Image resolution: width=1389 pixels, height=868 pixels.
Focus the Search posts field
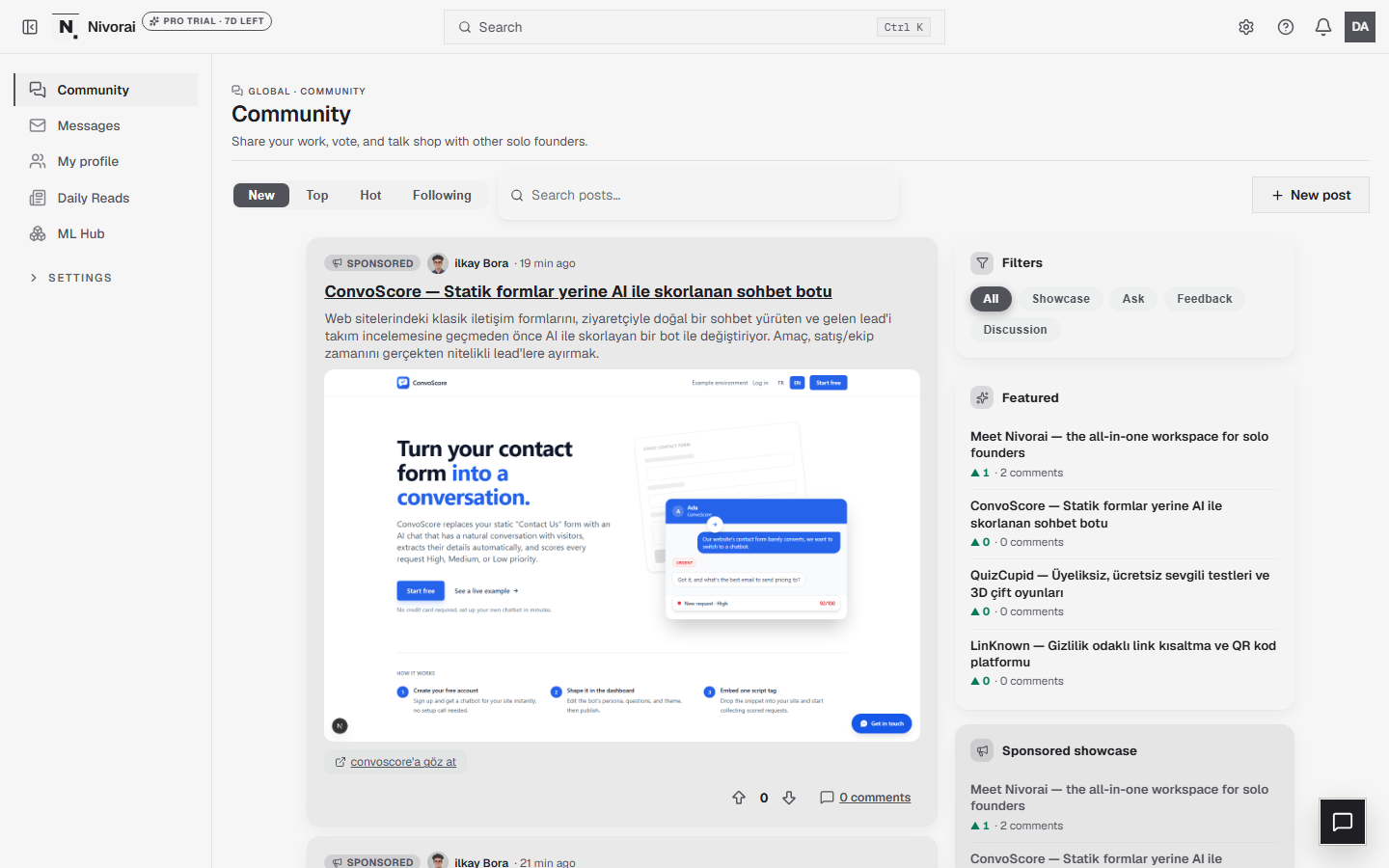tap(699, 195)
